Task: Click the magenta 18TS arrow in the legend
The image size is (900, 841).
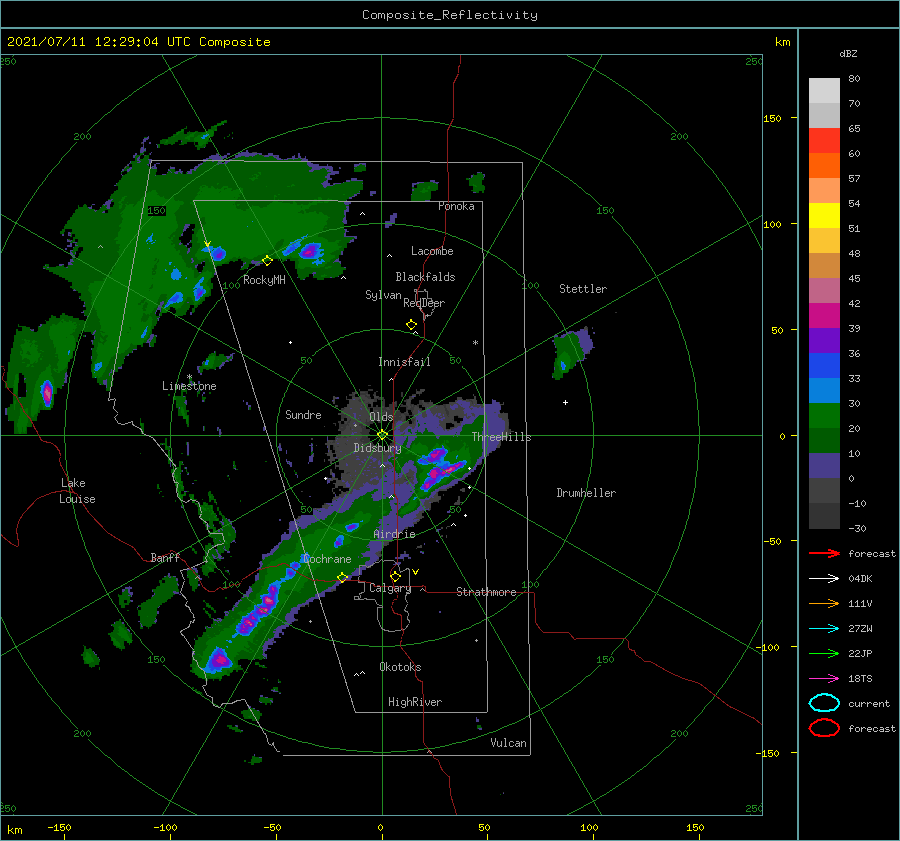Action: (x=824, y=679)
